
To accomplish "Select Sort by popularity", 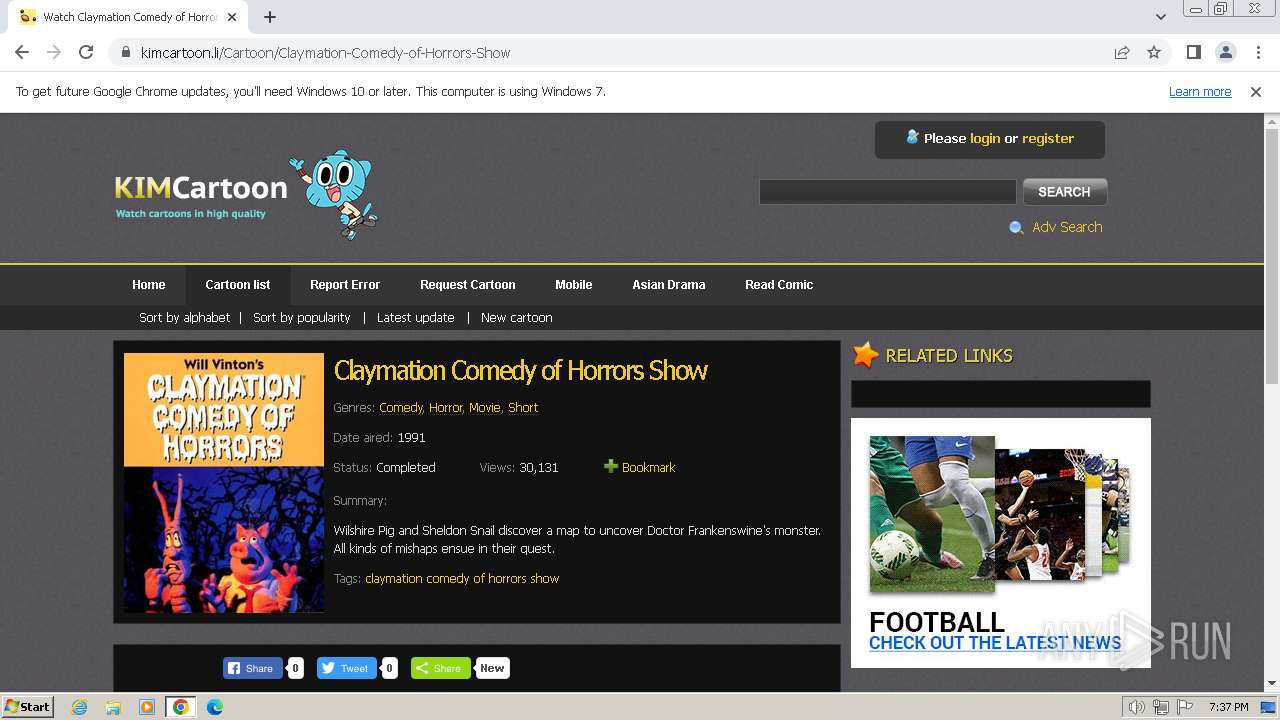I will 302,317.
